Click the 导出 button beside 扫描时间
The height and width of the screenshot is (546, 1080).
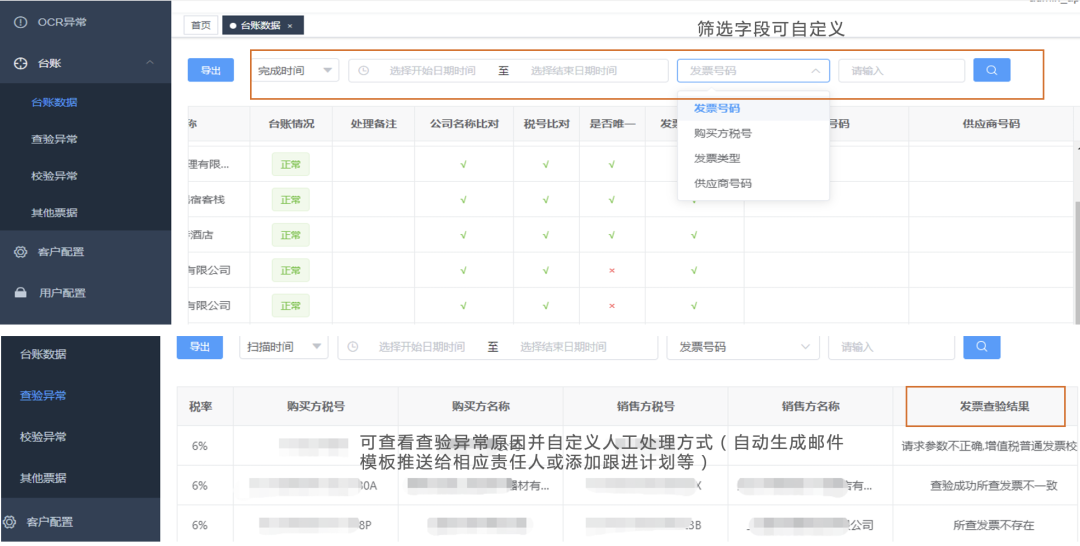199,347
